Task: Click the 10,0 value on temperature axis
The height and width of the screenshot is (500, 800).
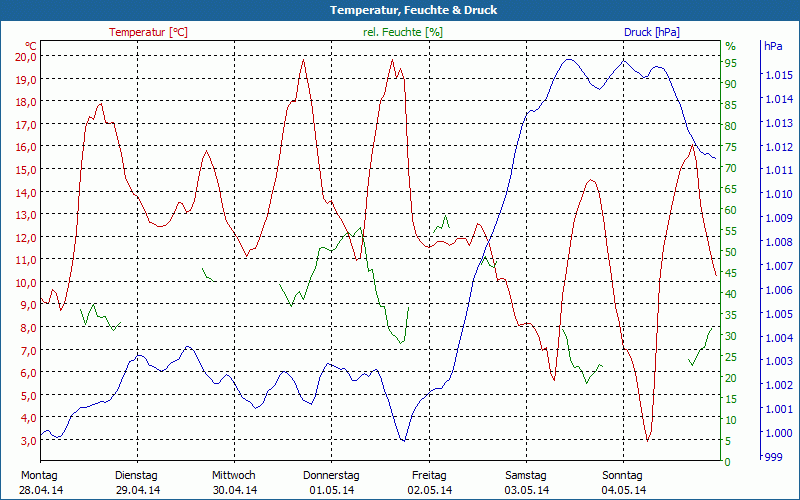Action: coord(26,282)
